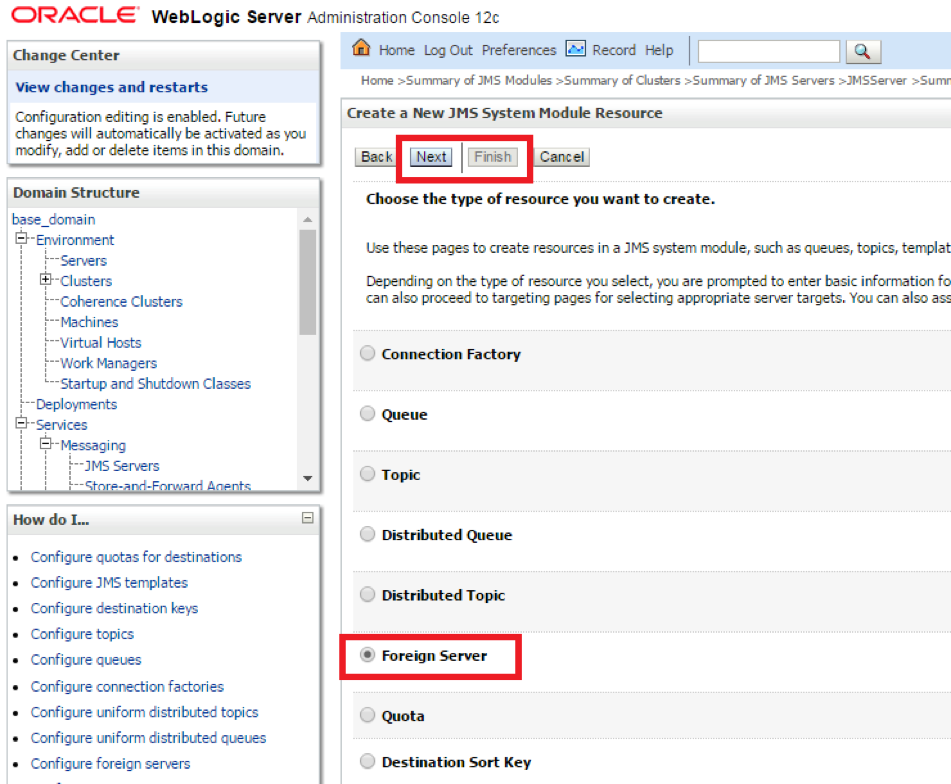Click the magnifying glass search button
The height and width of the screenshot is (784, 951).
pos(862,51)
